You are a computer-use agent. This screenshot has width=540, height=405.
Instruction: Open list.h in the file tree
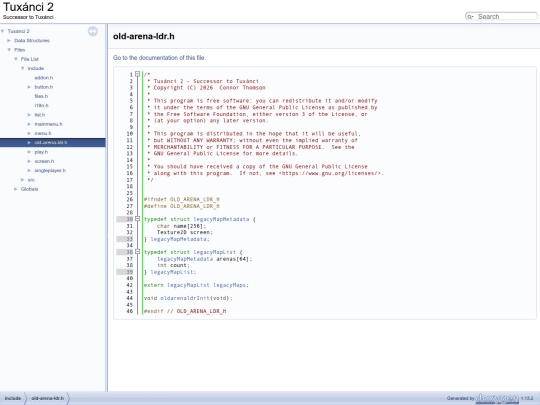pos(40,115)
